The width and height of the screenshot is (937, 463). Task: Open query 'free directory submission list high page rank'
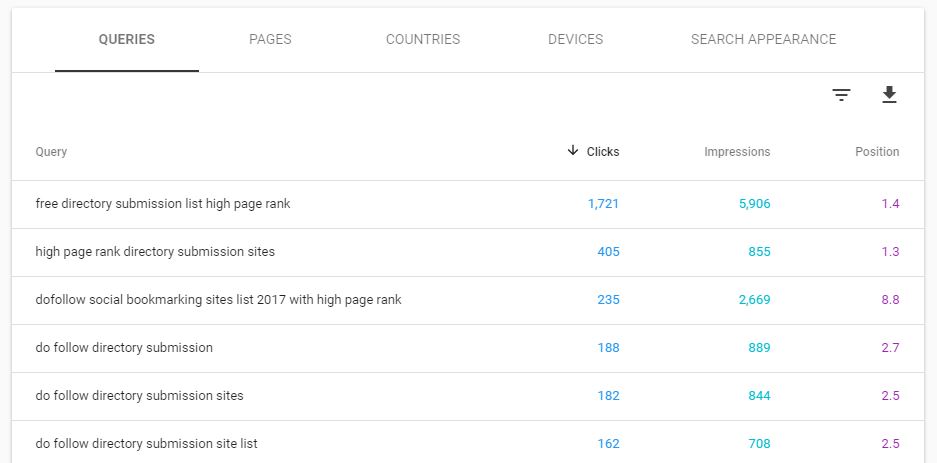coord(468,204)
